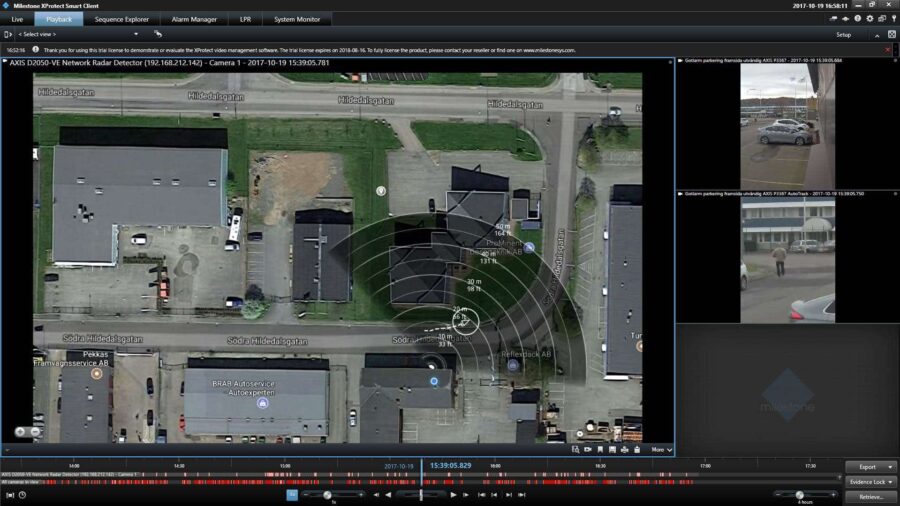Click the camera icon in view toolbar

coord(588,450)
